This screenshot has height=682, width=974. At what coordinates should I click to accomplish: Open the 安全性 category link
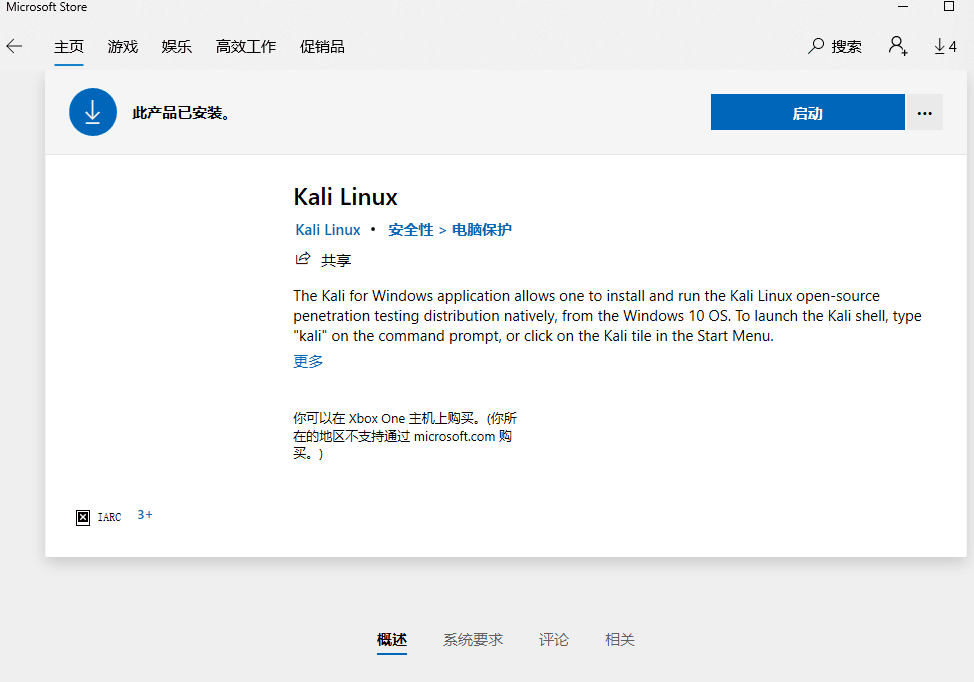pos(411,230)
